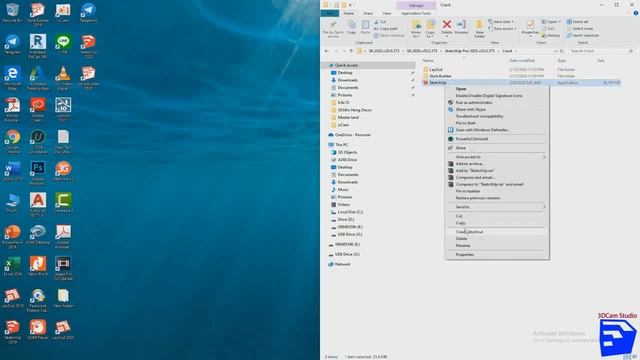
Task: Switch to the Home ribbon tab
Action: pos(348,13)
